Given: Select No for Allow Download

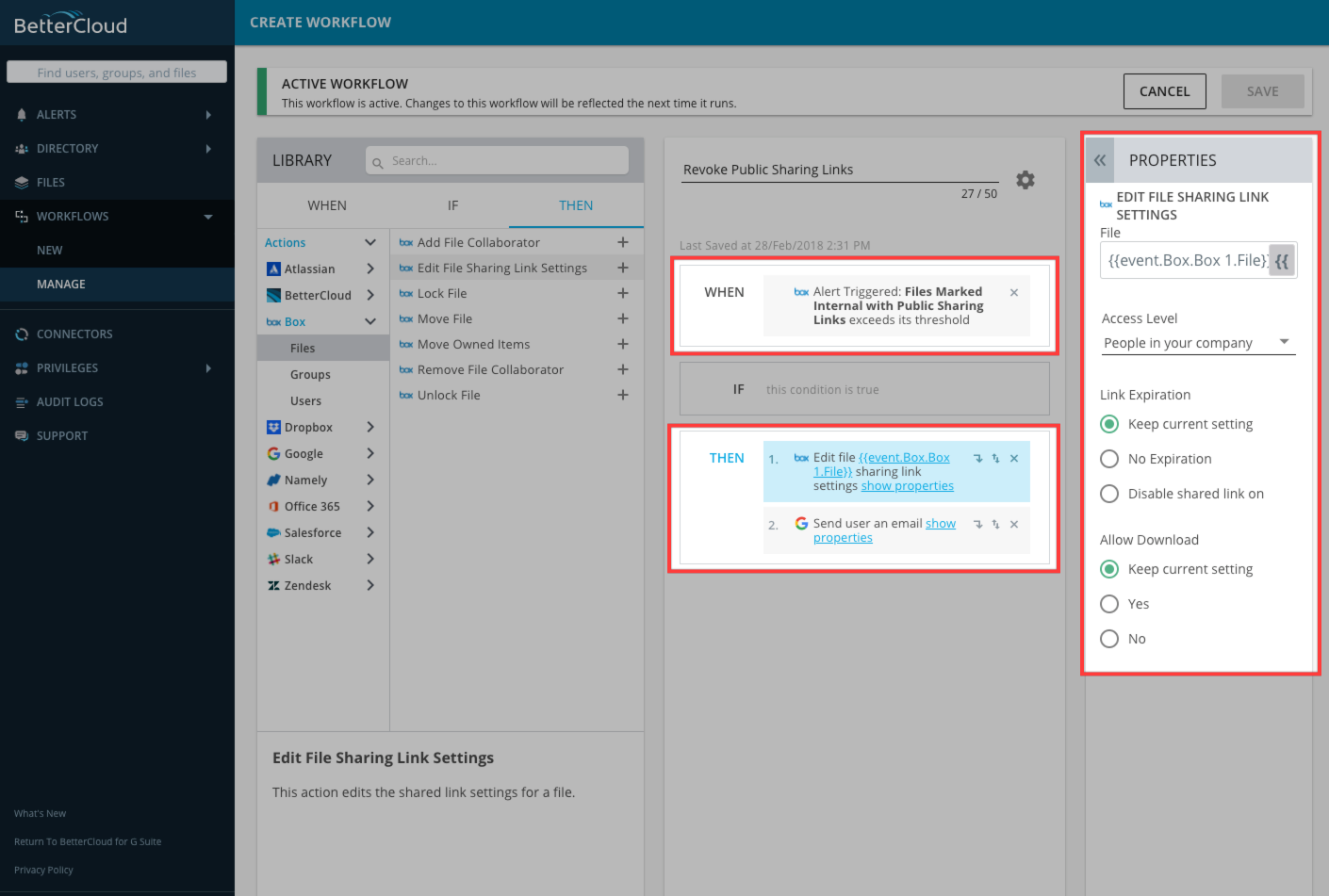Looking at the screenshot, I should (x=1109, y=639).
